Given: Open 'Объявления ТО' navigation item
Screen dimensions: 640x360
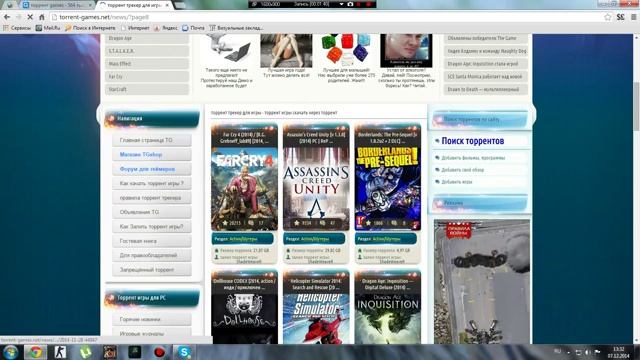Looking at the screenshot, I should pyautogui.click(x=151, y=212).
